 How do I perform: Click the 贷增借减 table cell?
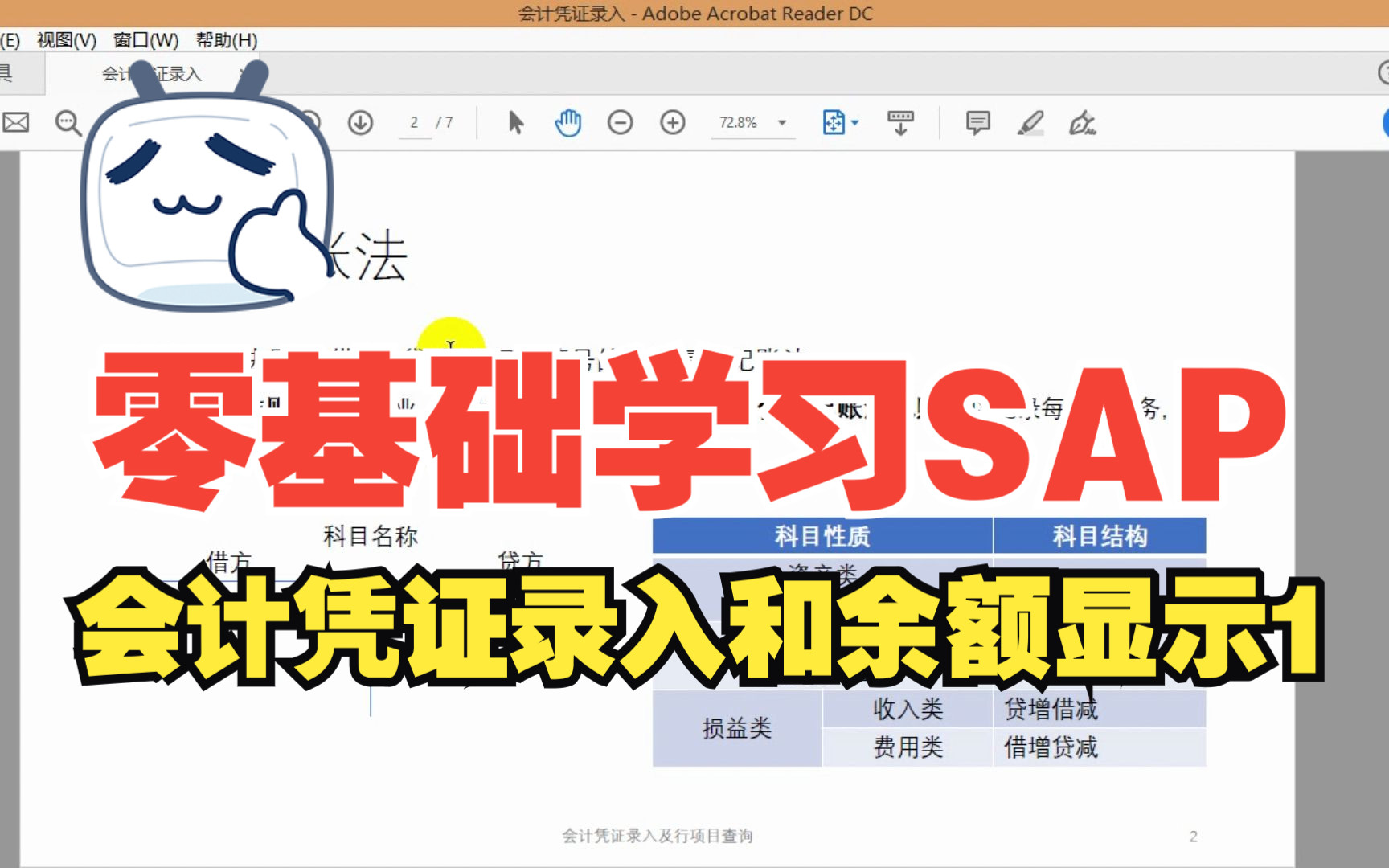point(1100,709)
